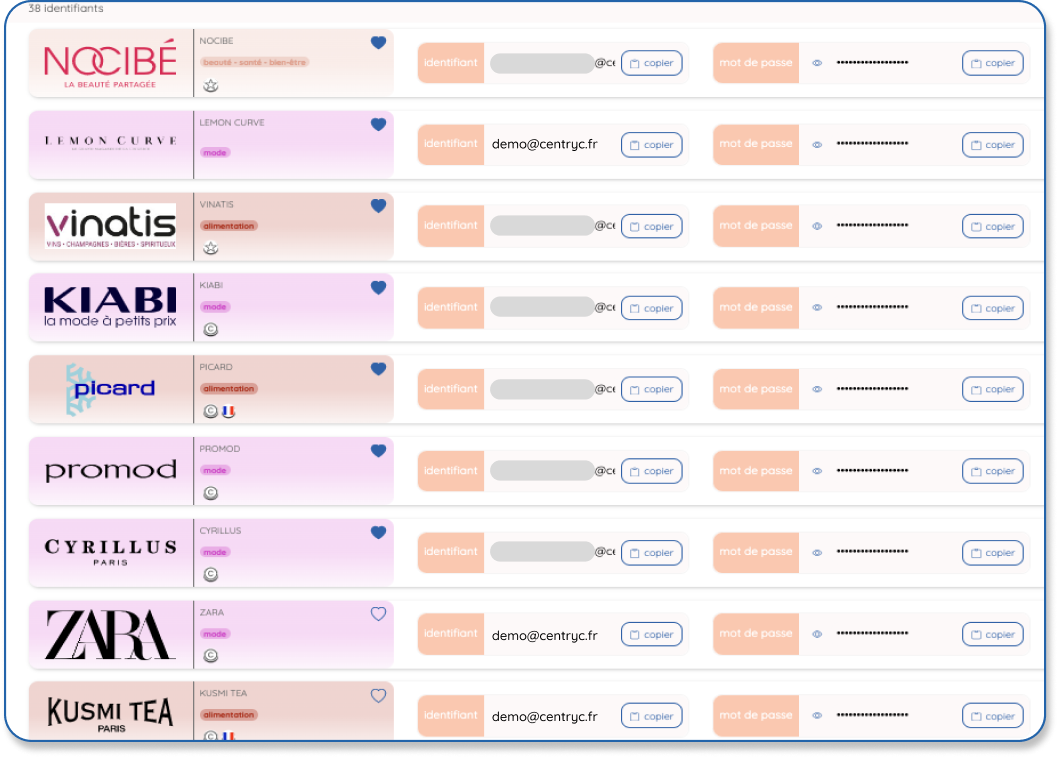Click the Kusmi Tea identifiant email field
Image resolution: width=1058 pixels, height=757 pixels.
coord(544,716)
